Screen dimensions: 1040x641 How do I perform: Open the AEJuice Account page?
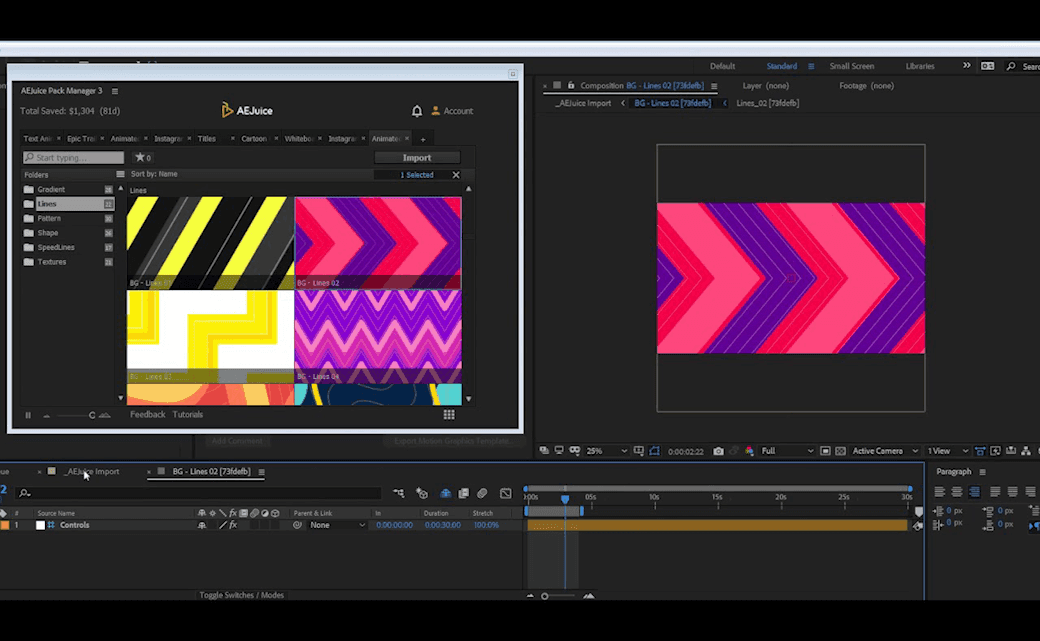[x=452, y=111]
